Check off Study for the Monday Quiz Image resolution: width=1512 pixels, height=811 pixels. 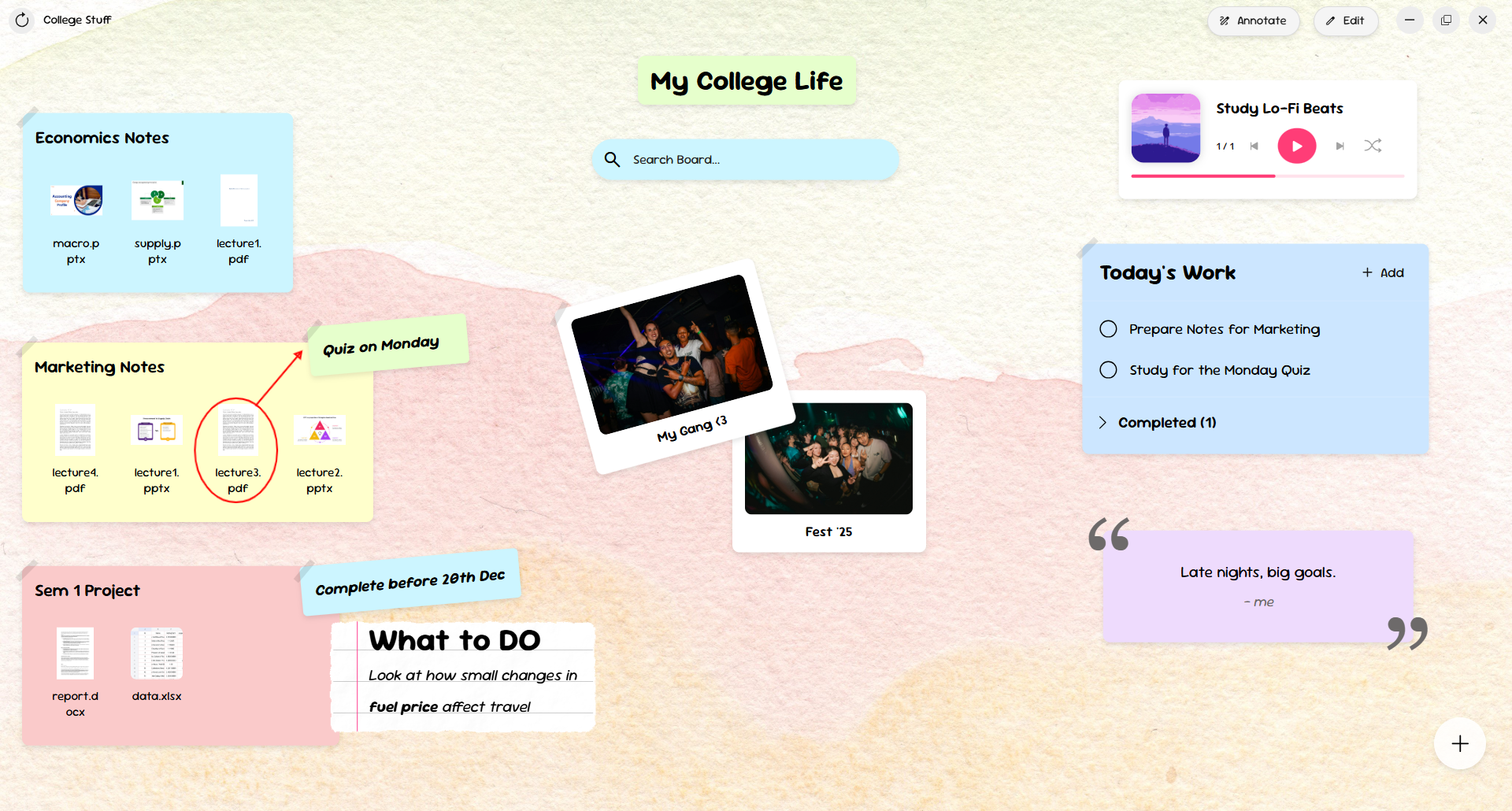point(1108,370)
